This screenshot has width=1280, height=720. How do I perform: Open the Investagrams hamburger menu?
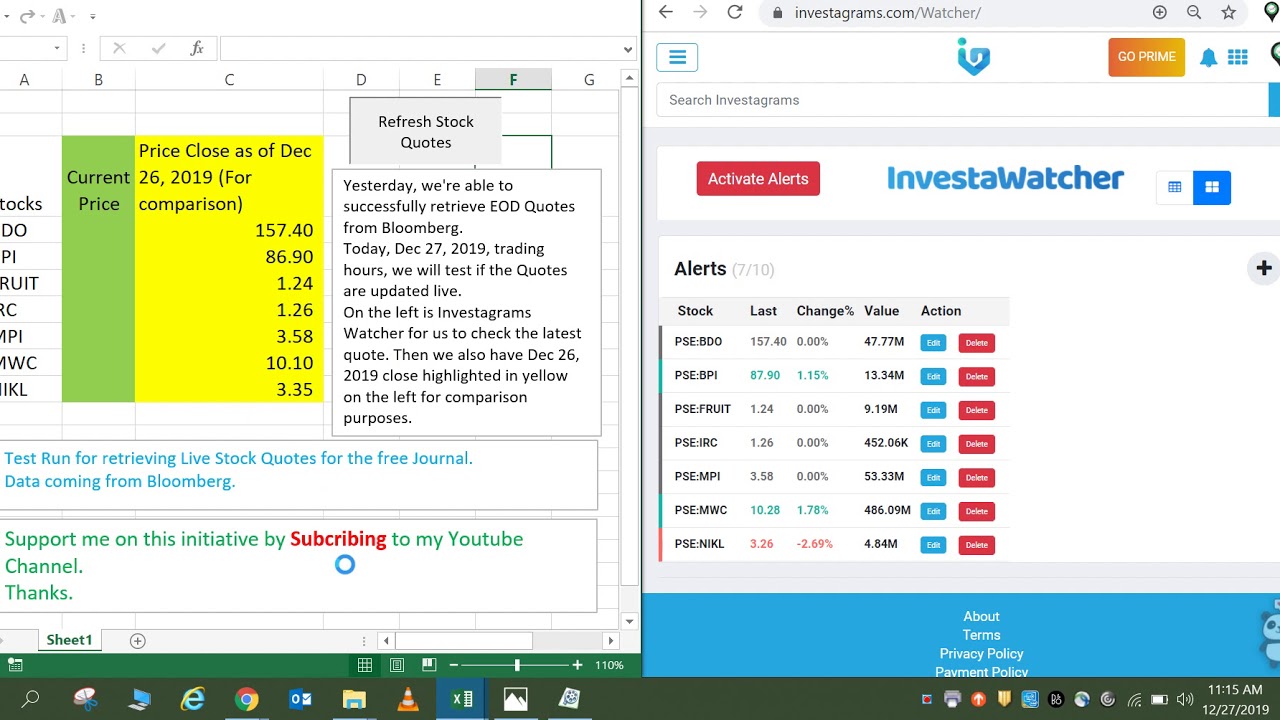pos(677,57)
